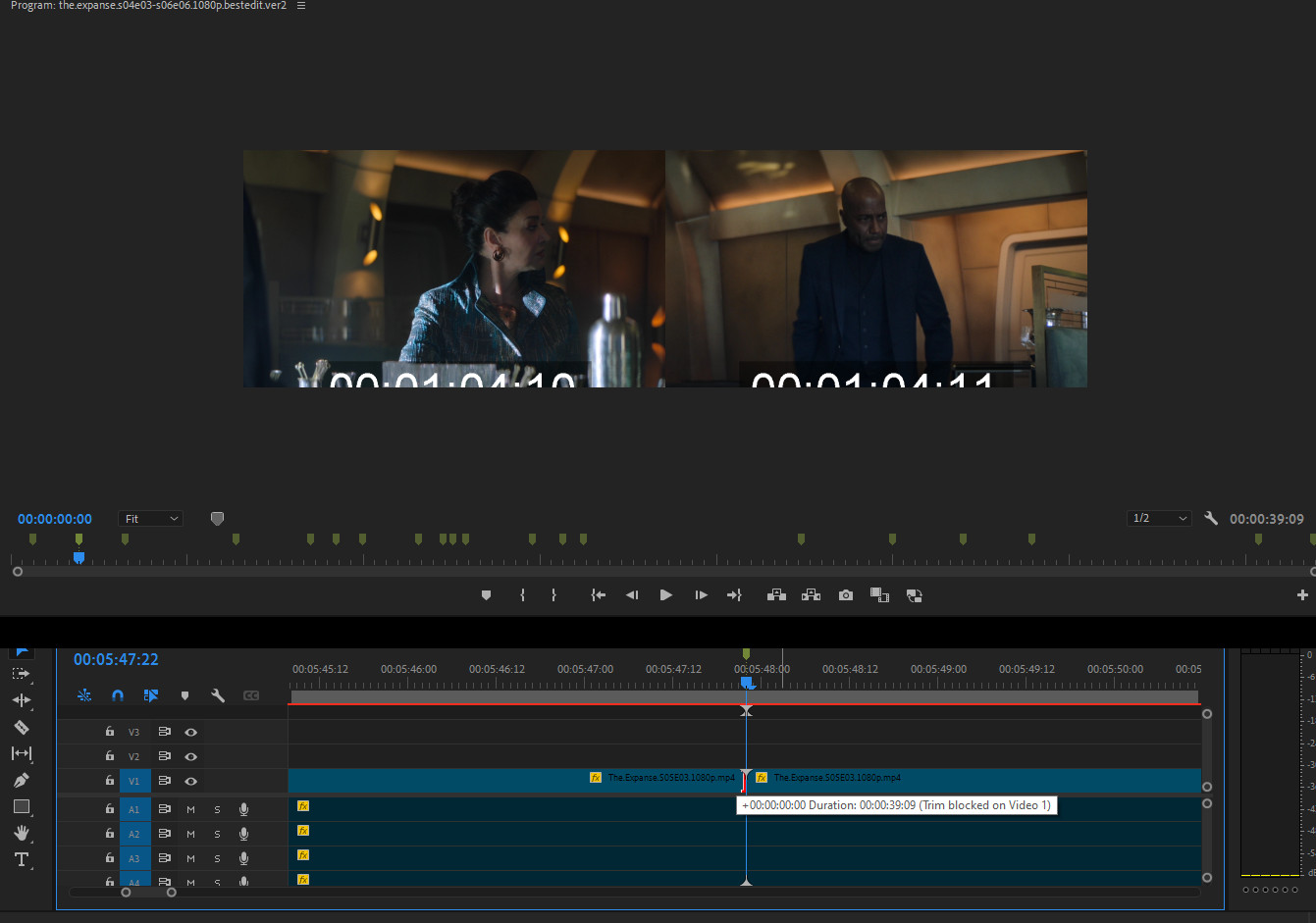Step forward one frame
Image resolution: width=1316 pixels, height=923 pixels.
pyautogui.click(x=701, y=595)
